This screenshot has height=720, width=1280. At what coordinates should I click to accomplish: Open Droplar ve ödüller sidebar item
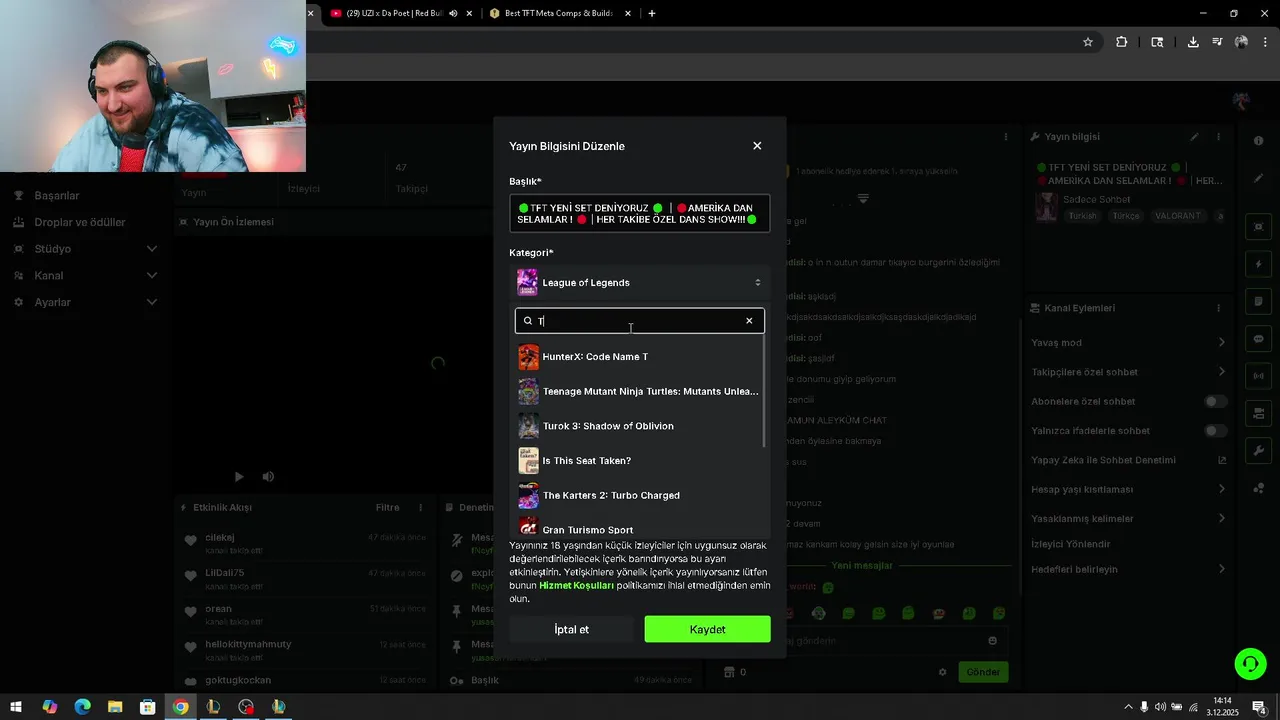coord(80,222)
